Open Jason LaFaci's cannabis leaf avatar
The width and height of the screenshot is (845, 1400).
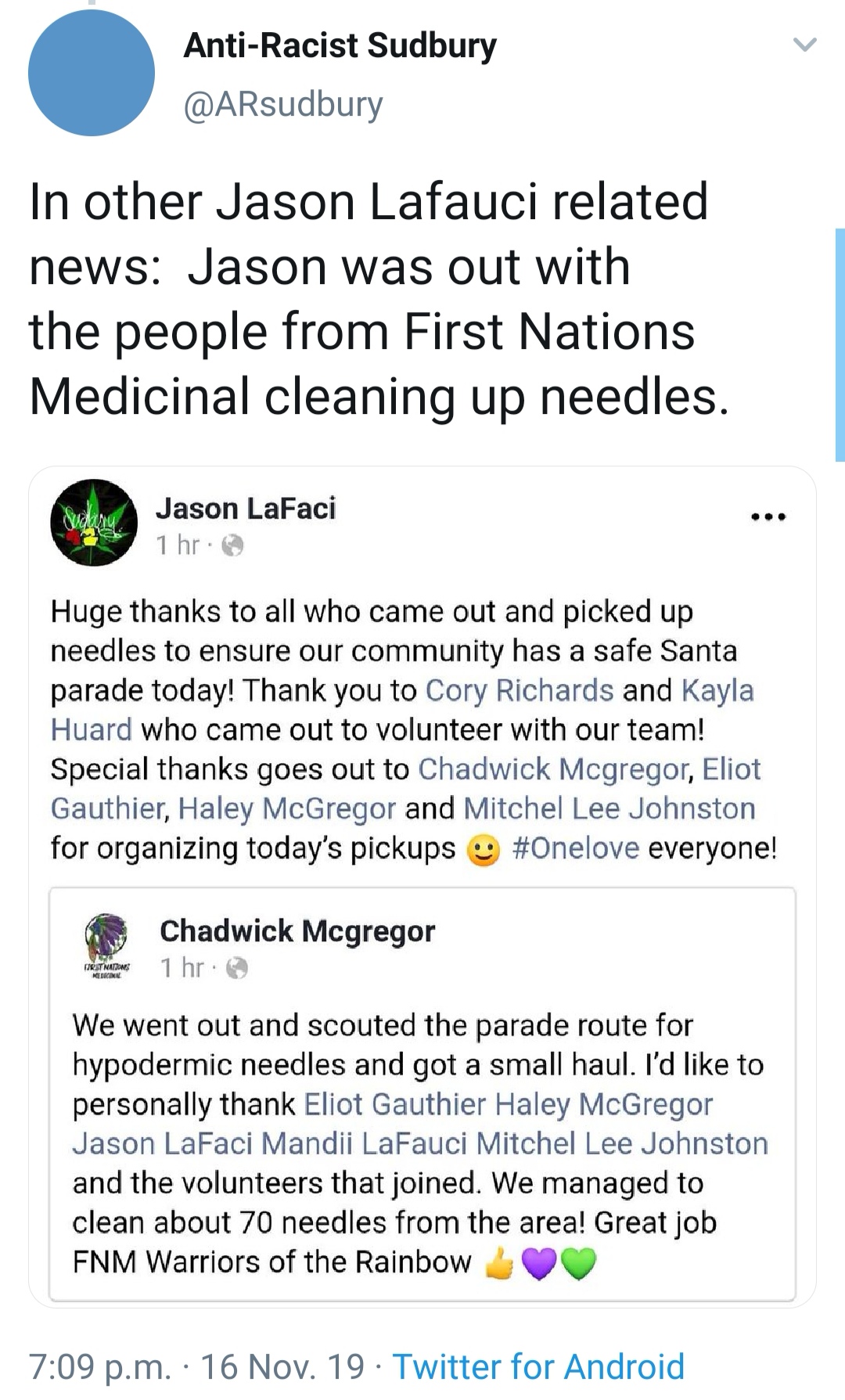click(94, 523)
